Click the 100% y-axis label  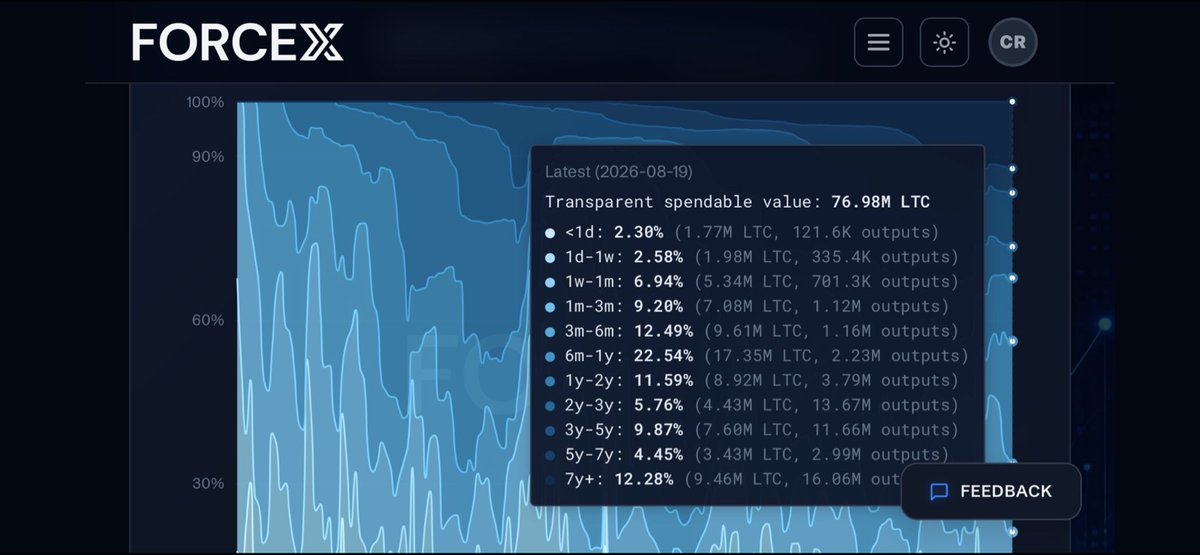[205, 102]
